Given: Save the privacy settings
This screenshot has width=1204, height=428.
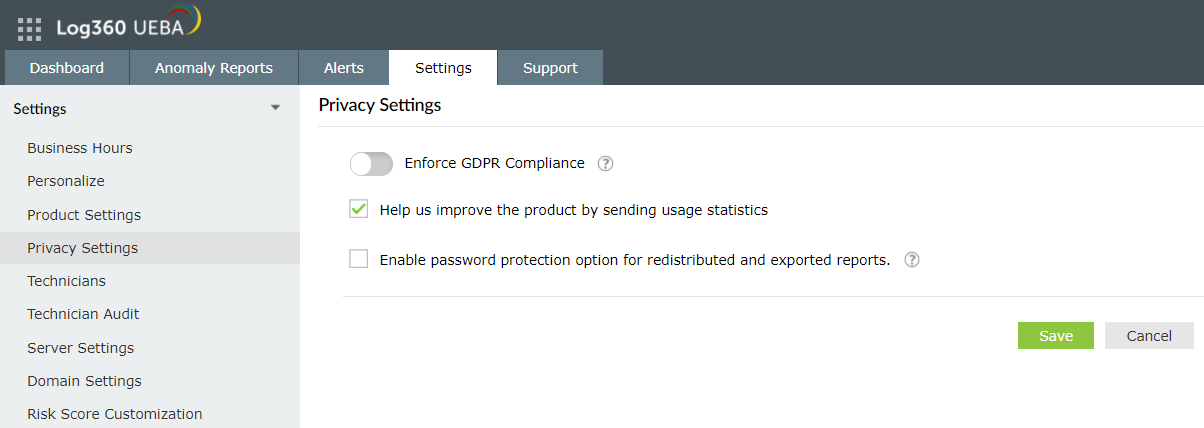Looking at the screenshot, I should click(x=1055, y=336).
